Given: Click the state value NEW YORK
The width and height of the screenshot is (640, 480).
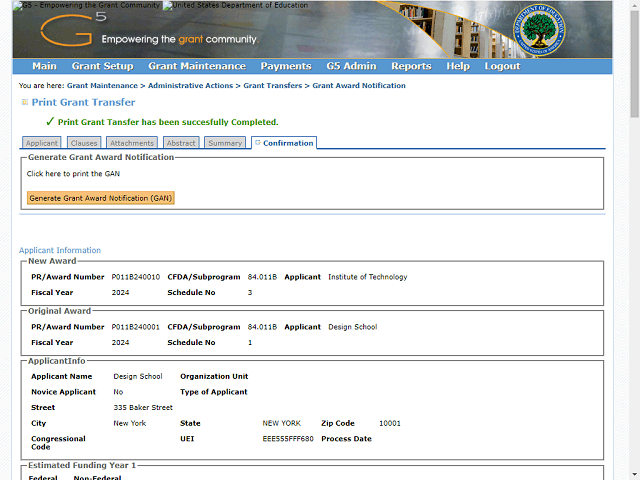Looking at the screenshot, I should coord(282,423).
